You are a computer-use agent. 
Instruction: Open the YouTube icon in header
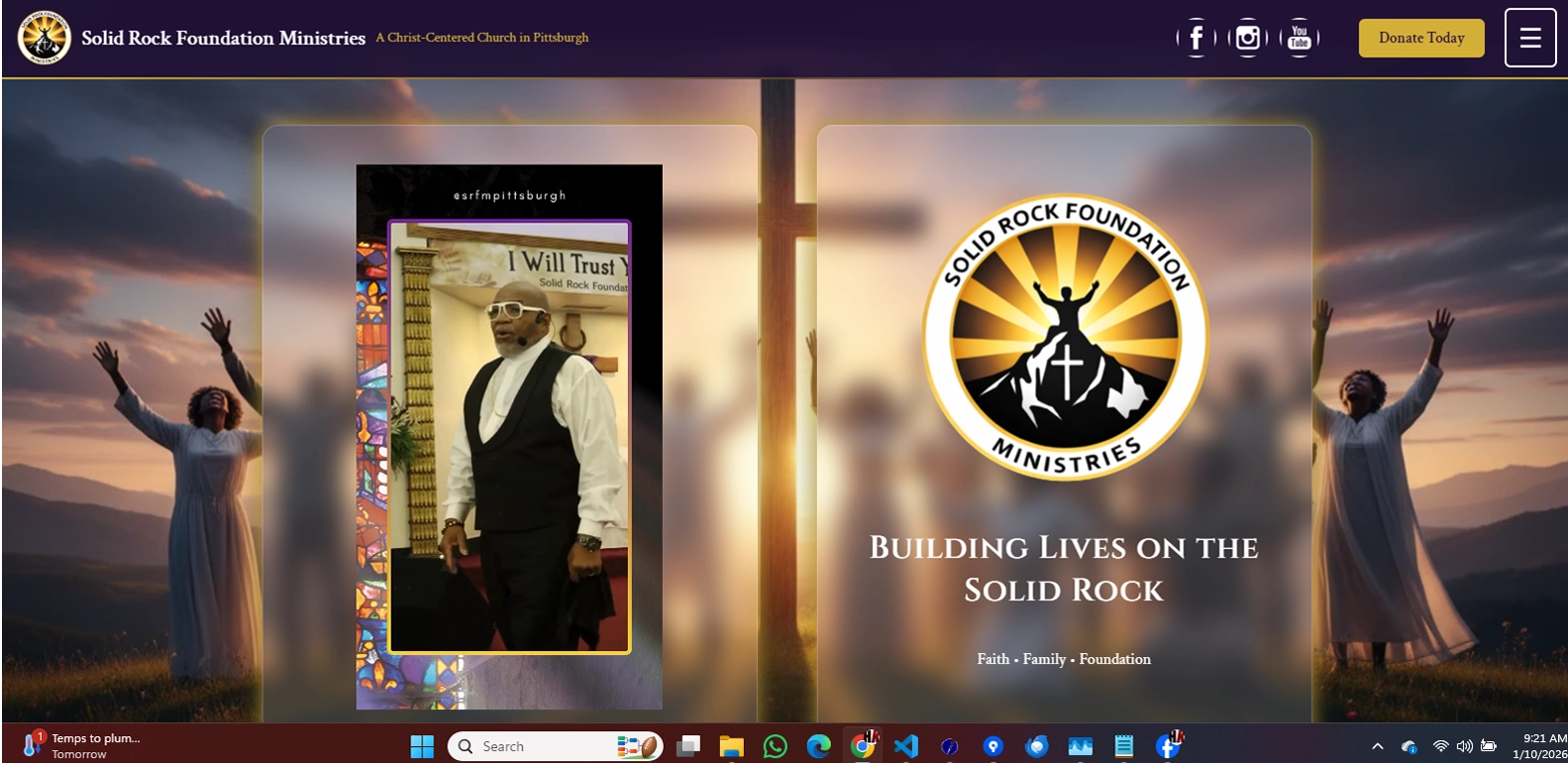pos(1300,38)
